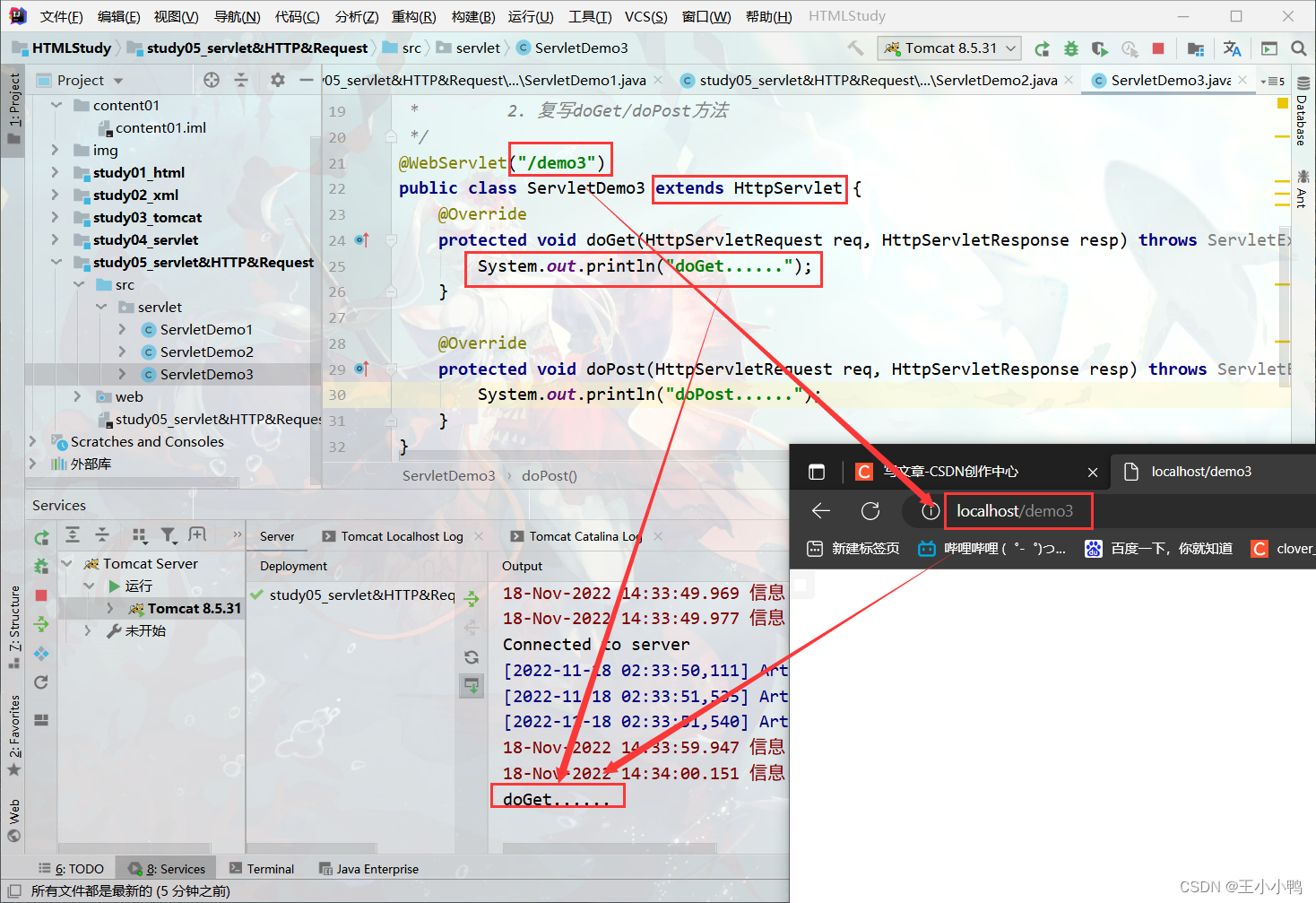The height and width of the screenshot is (903, 1316).
Task: Open the 哔哩哔哩 bookmark in the browser
Action: [991, 548]
